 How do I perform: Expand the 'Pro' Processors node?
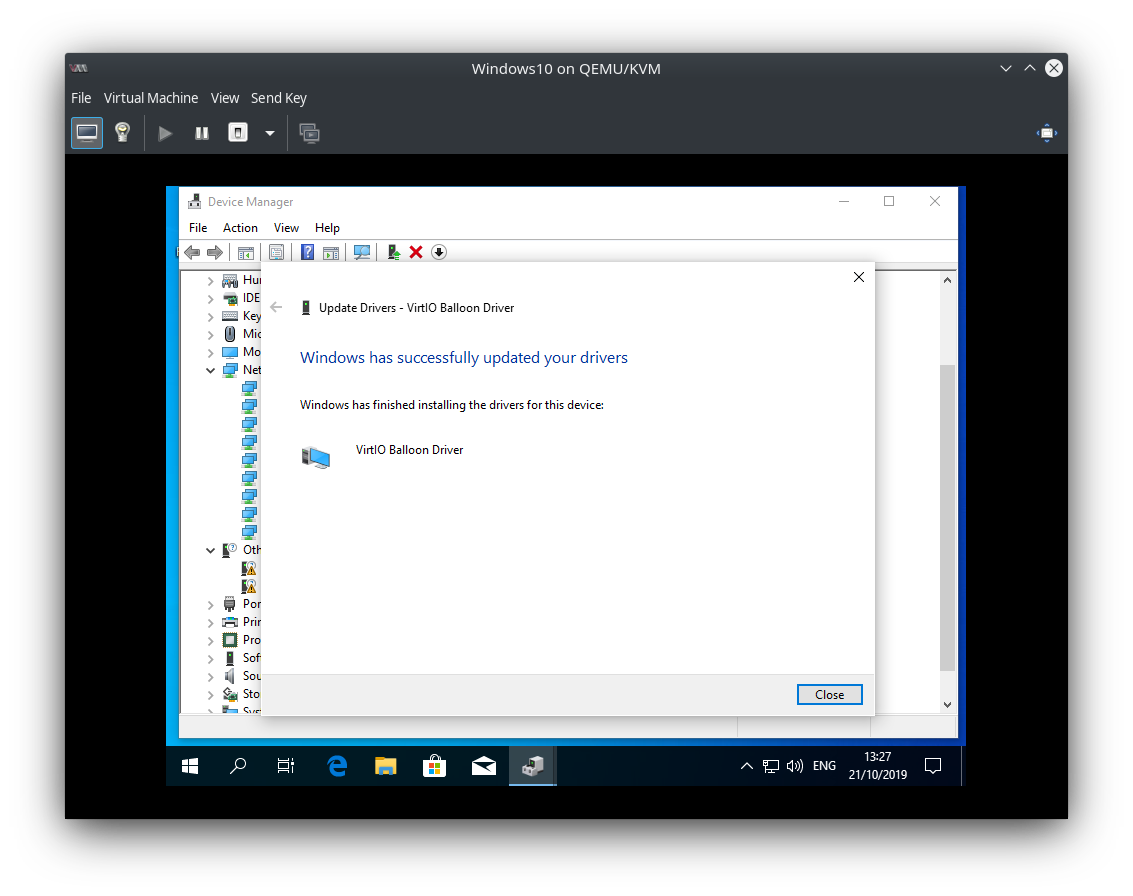[210, 640]
